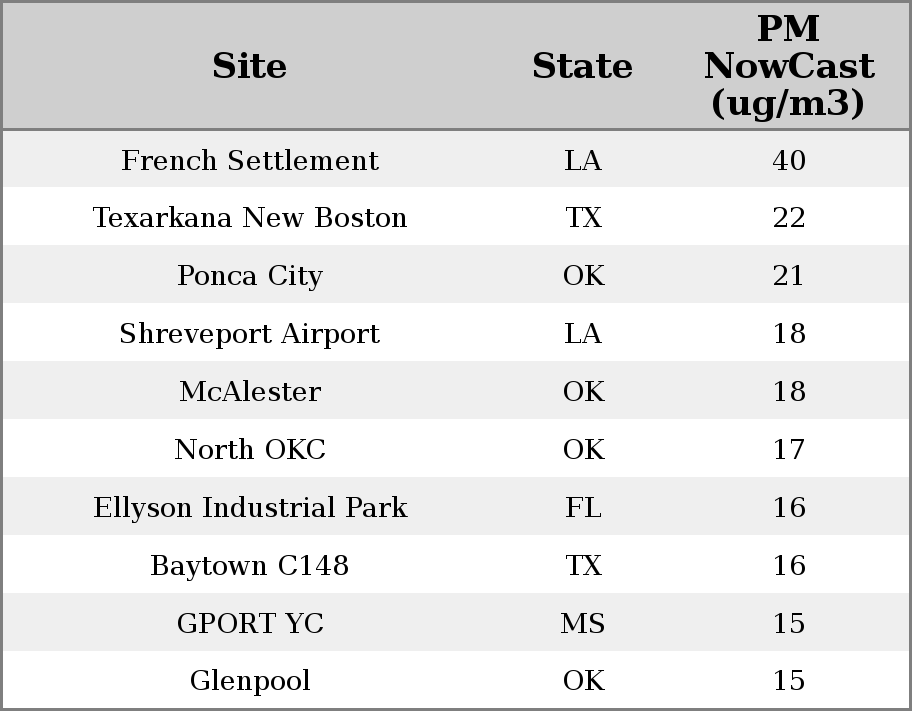
Task: Select the PM value 21
Action: coord(788,276)
